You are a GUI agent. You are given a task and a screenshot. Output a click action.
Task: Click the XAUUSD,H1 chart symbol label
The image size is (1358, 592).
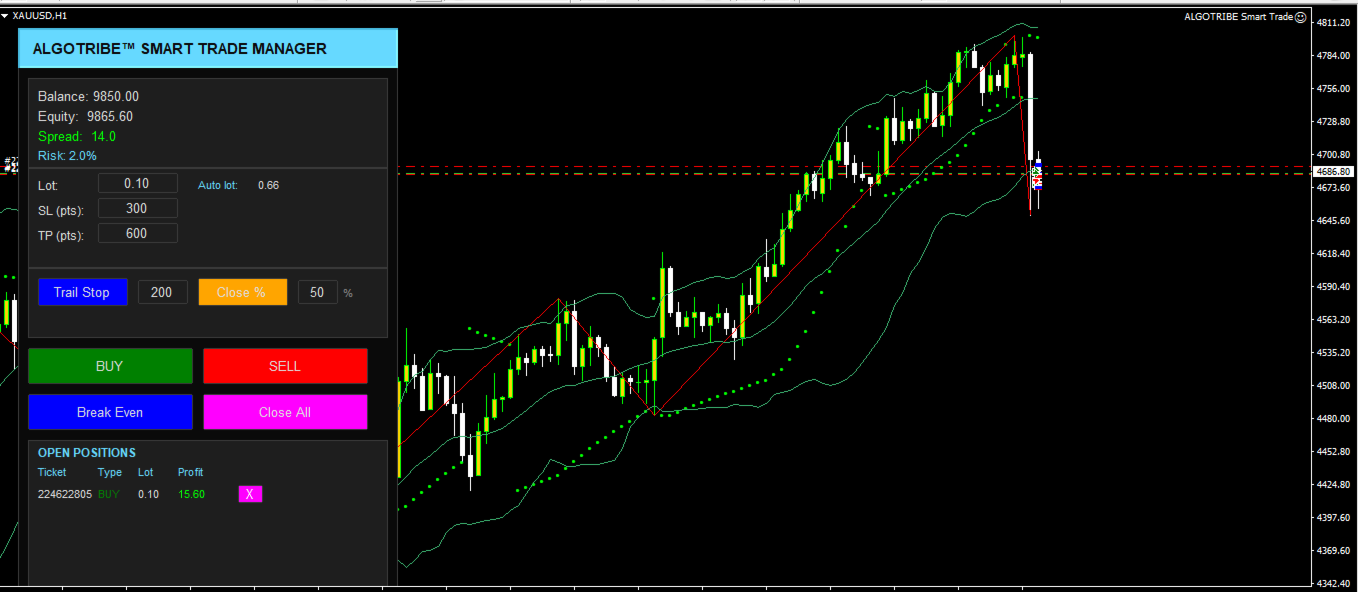pos(40,17)
